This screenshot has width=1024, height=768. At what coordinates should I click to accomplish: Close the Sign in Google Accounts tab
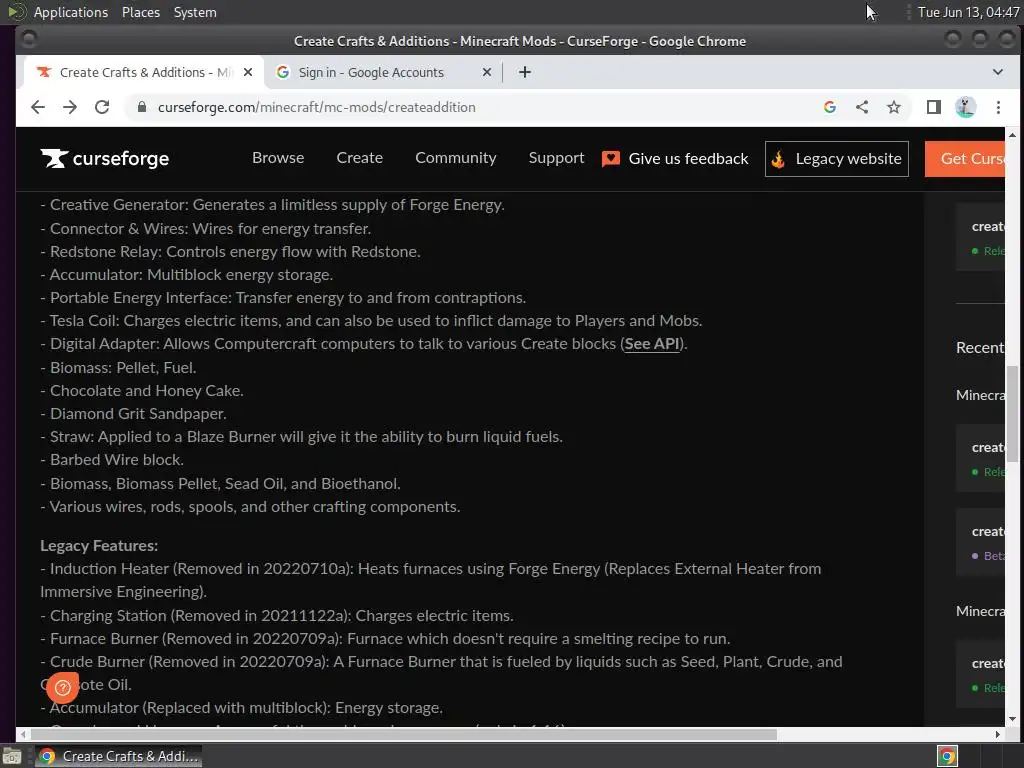(487, 72)
